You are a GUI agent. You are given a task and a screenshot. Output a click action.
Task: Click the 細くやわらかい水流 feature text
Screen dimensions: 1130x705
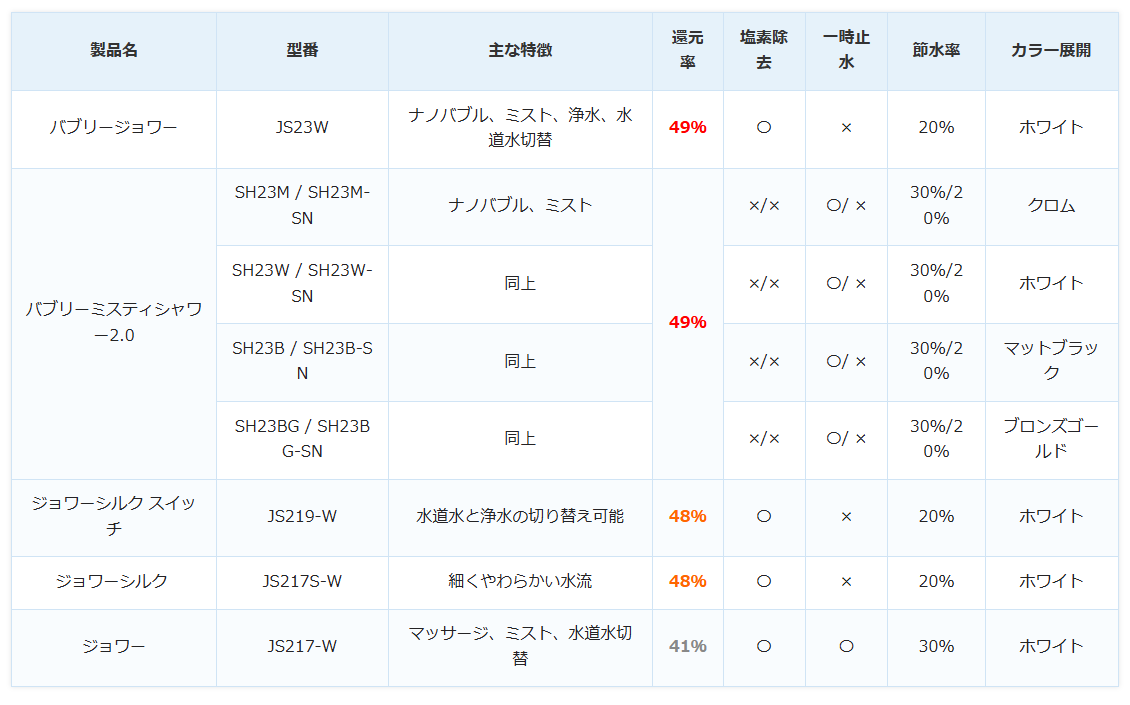point(520,582)
